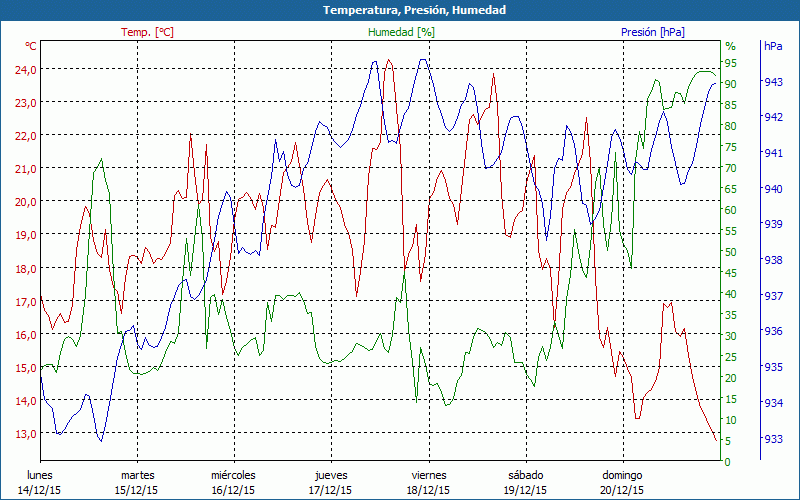The height and width of the screenshot is (500, 800).
Task: Click the jueves 17/12/15 date label
Action: pyautogui.click(x=331, y=483)
